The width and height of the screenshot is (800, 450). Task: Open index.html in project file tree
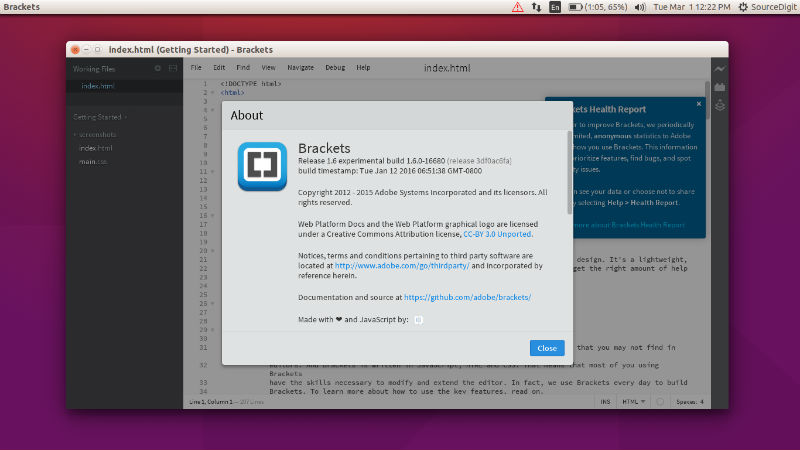[95, 148]
